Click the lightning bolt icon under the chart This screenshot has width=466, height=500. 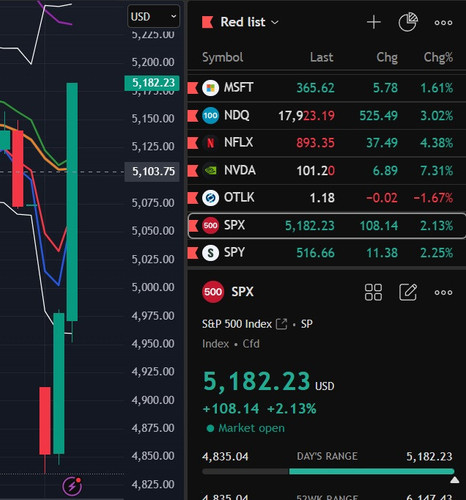[x=72, y=486]
